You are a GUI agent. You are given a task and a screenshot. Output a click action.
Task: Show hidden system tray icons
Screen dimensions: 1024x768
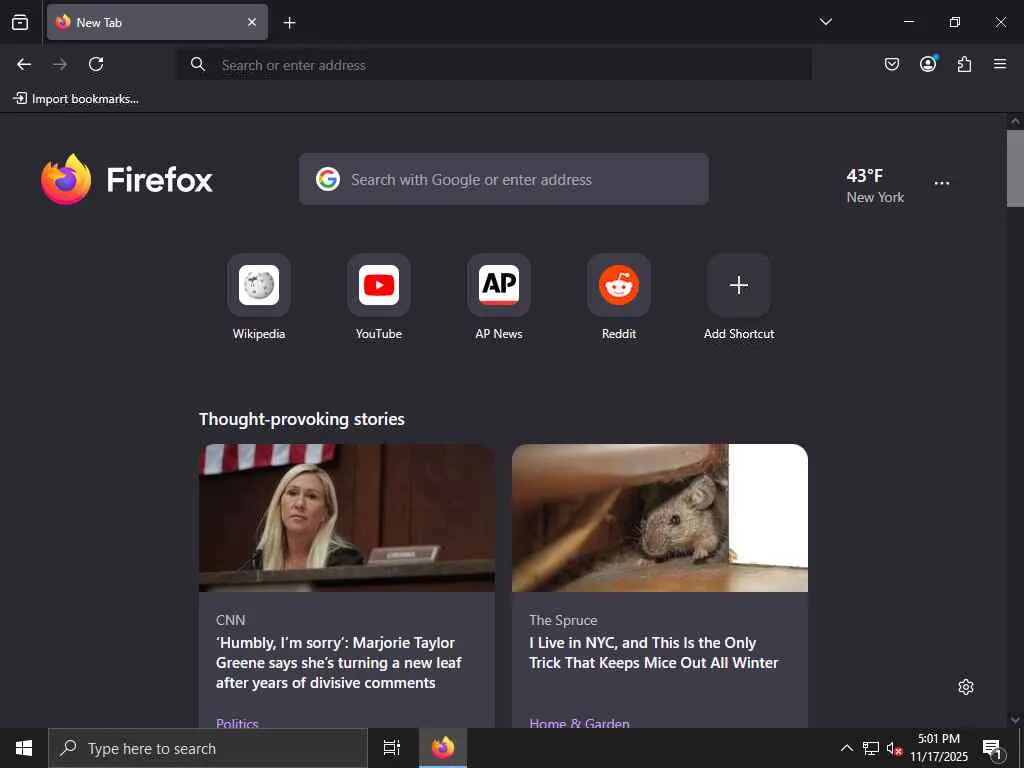pyautogui.click(x=846, y=748)
